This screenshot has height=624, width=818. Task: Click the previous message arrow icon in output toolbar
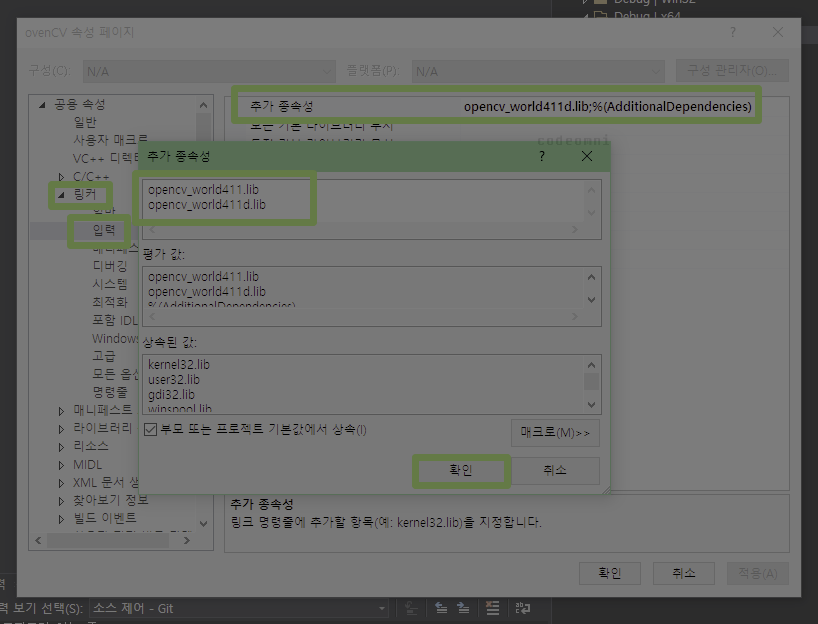(x=441, y=608)
